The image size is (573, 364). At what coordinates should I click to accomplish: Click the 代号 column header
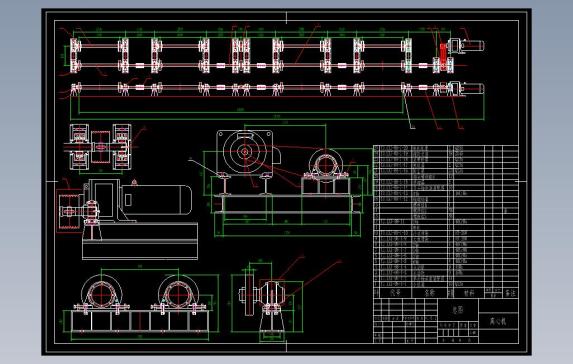coord(395,293)
